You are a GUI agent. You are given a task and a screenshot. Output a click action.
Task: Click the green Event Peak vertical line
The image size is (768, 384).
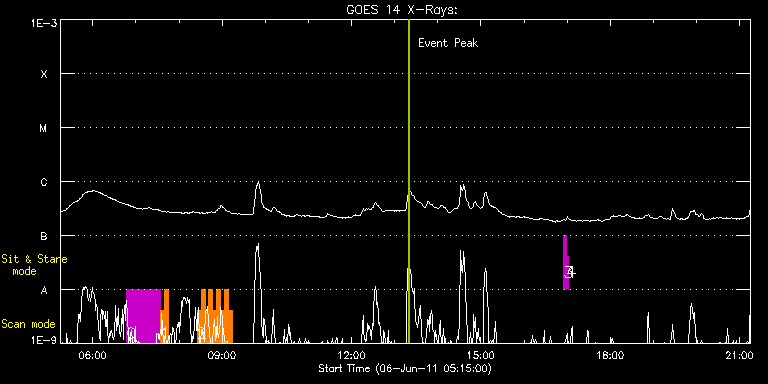[x=408, y=181]
